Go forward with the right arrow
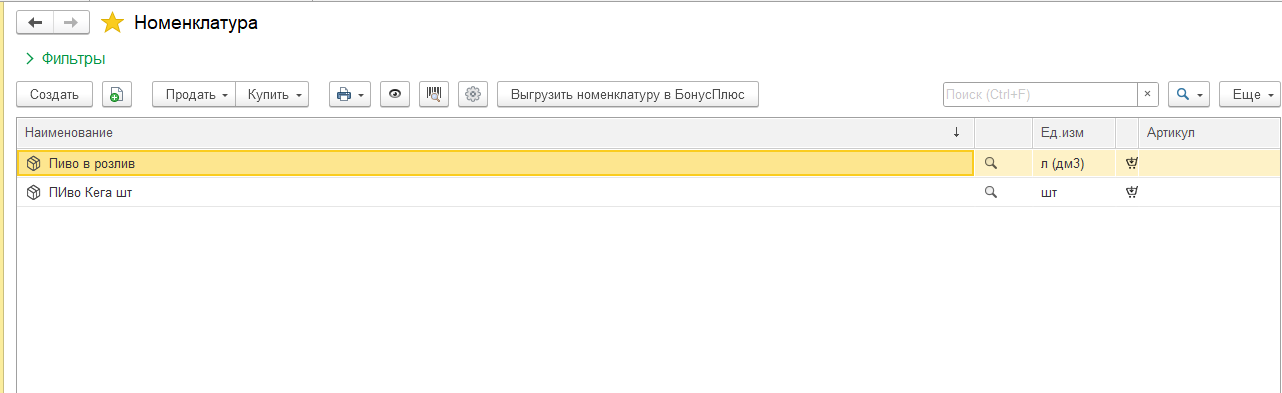The image size is (1282, 393). [x=70, y=22]
